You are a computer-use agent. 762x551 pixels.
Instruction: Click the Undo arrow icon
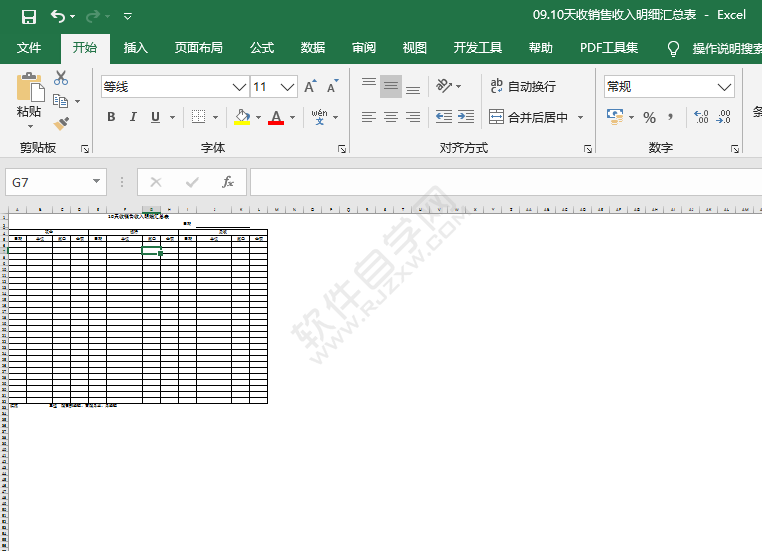tap(58, 16)
